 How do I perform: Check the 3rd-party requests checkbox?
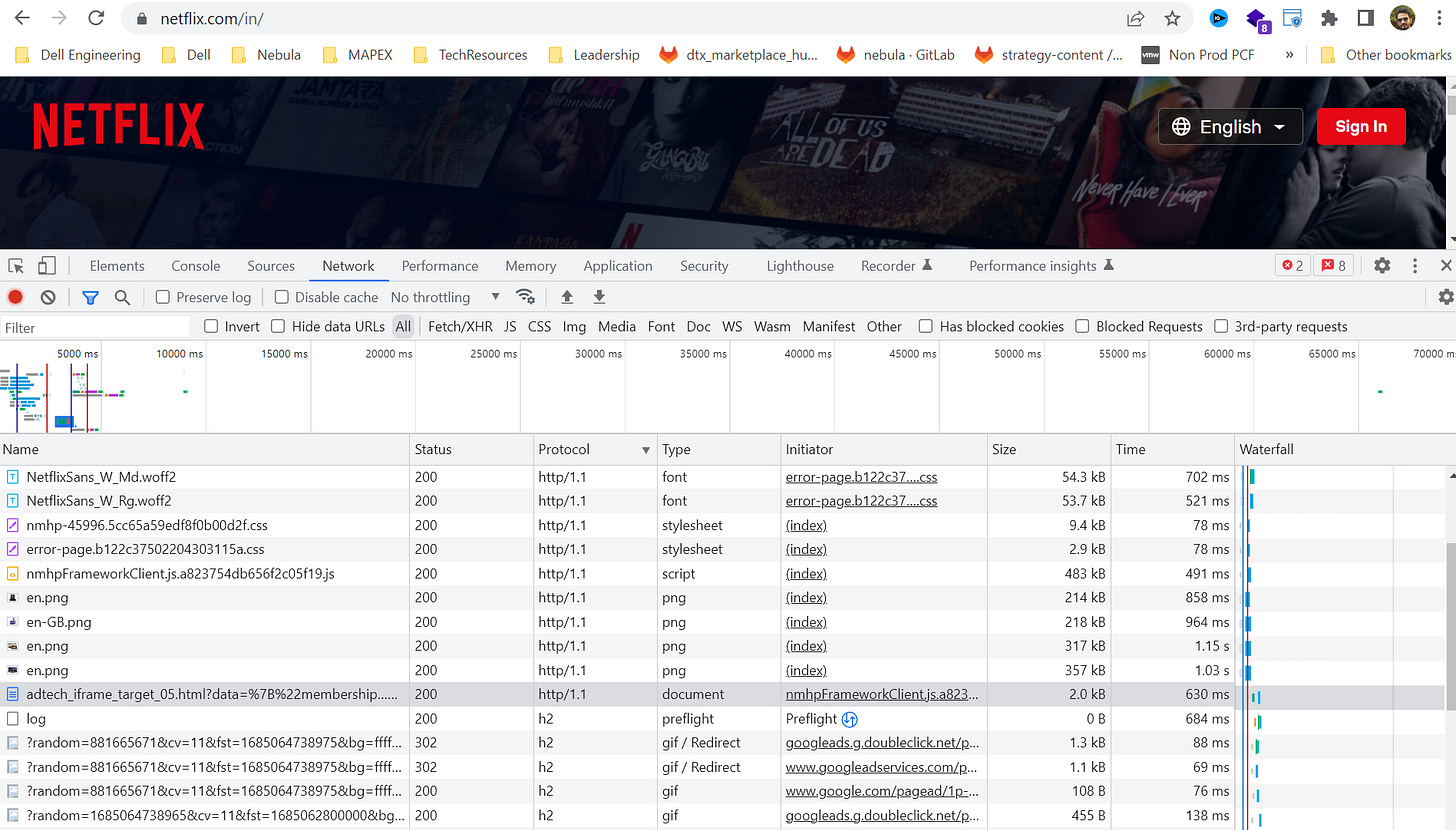point(1221,326)
